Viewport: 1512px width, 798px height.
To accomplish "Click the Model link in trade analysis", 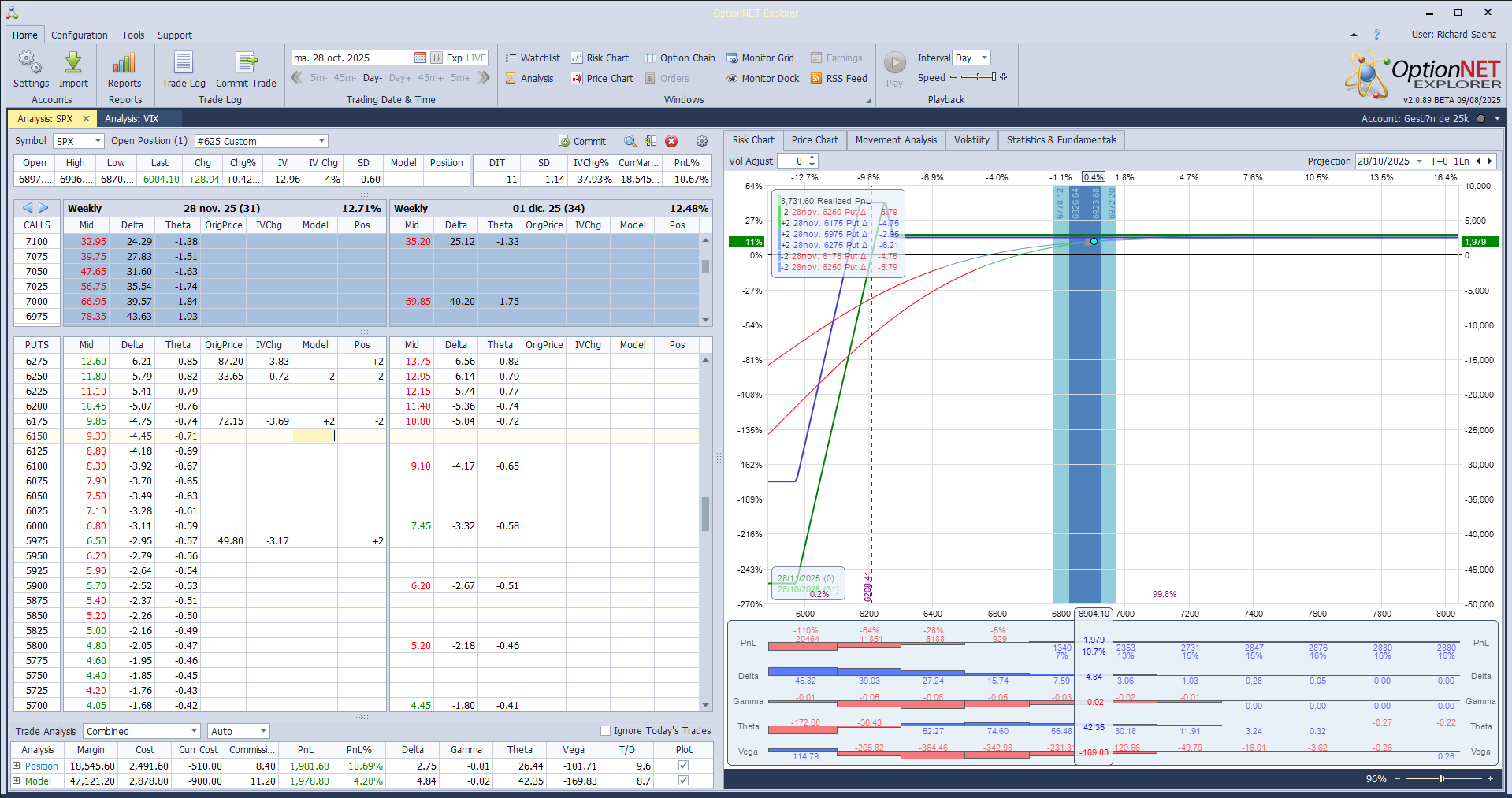I will (38, 781).
